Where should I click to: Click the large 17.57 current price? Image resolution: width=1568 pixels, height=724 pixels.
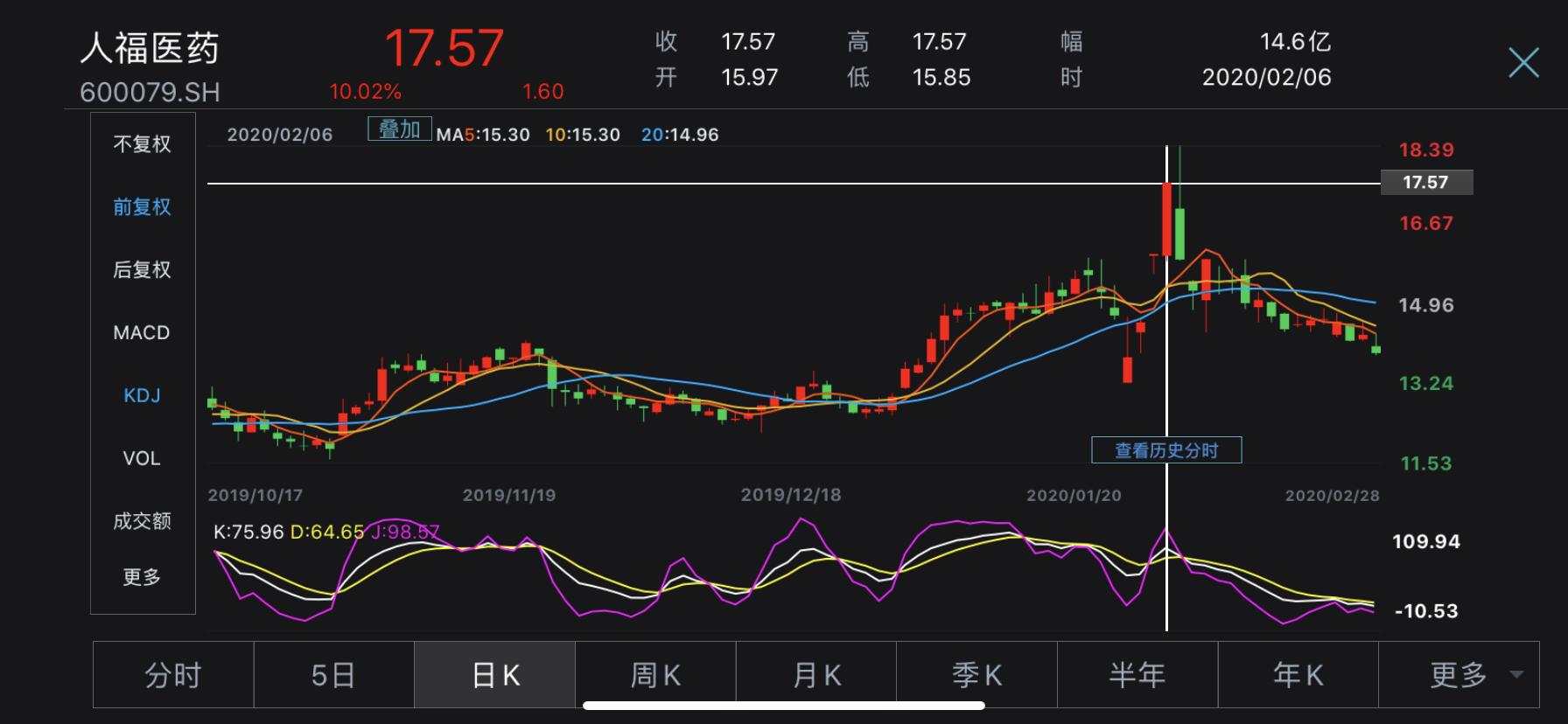click(444, 48)
